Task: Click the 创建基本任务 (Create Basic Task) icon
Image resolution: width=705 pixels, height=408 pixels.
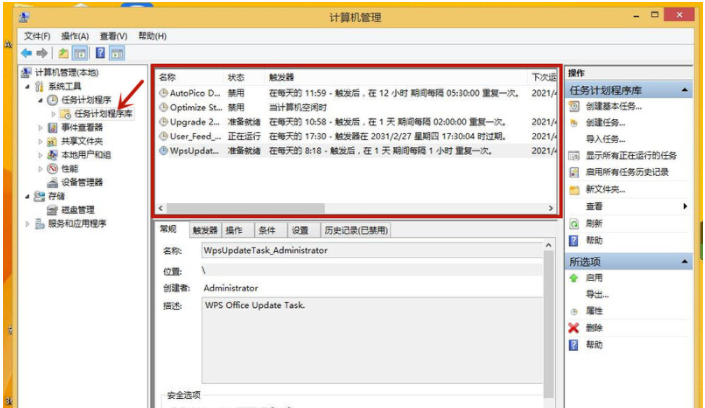Action: tap(573, 106)
